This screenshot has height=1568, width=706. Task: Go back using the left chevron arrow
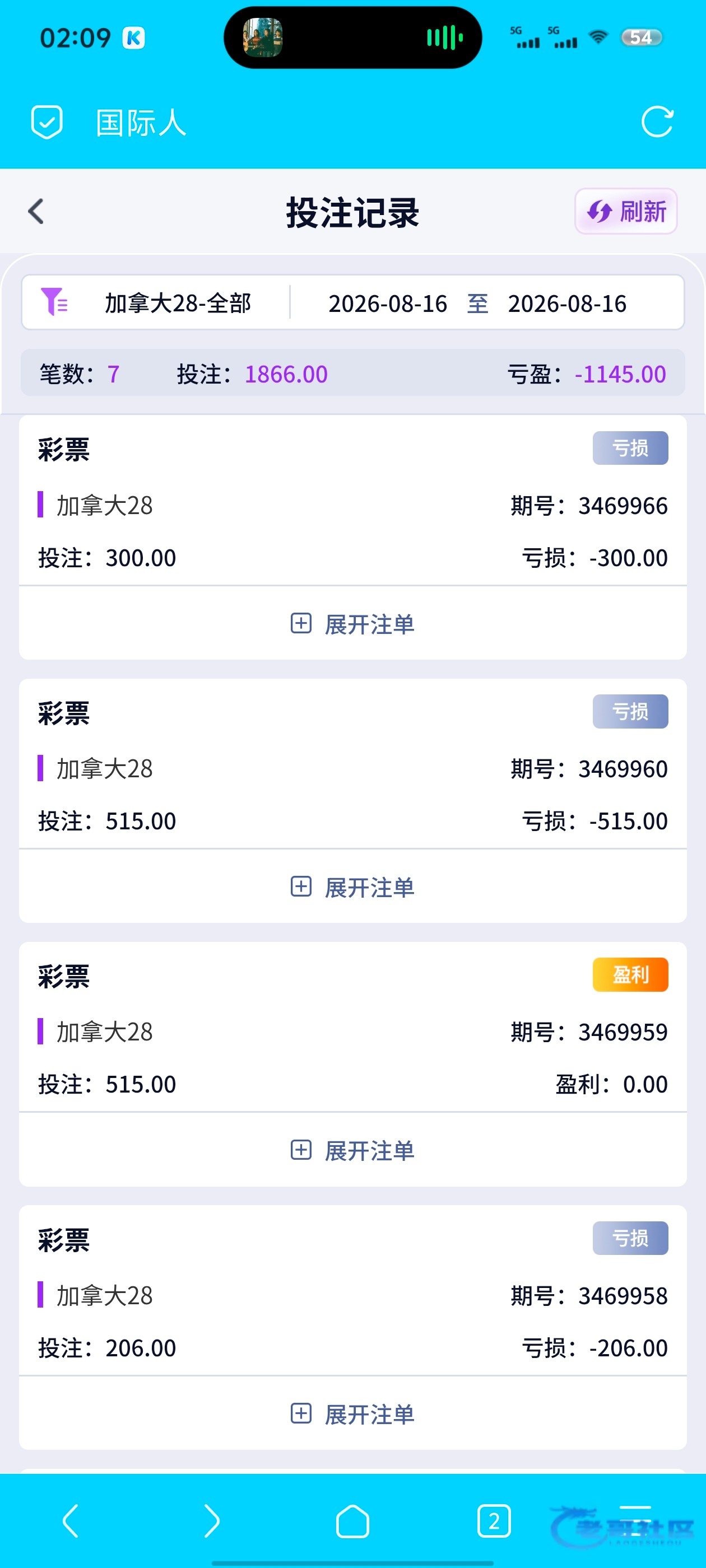pos(36,211)
